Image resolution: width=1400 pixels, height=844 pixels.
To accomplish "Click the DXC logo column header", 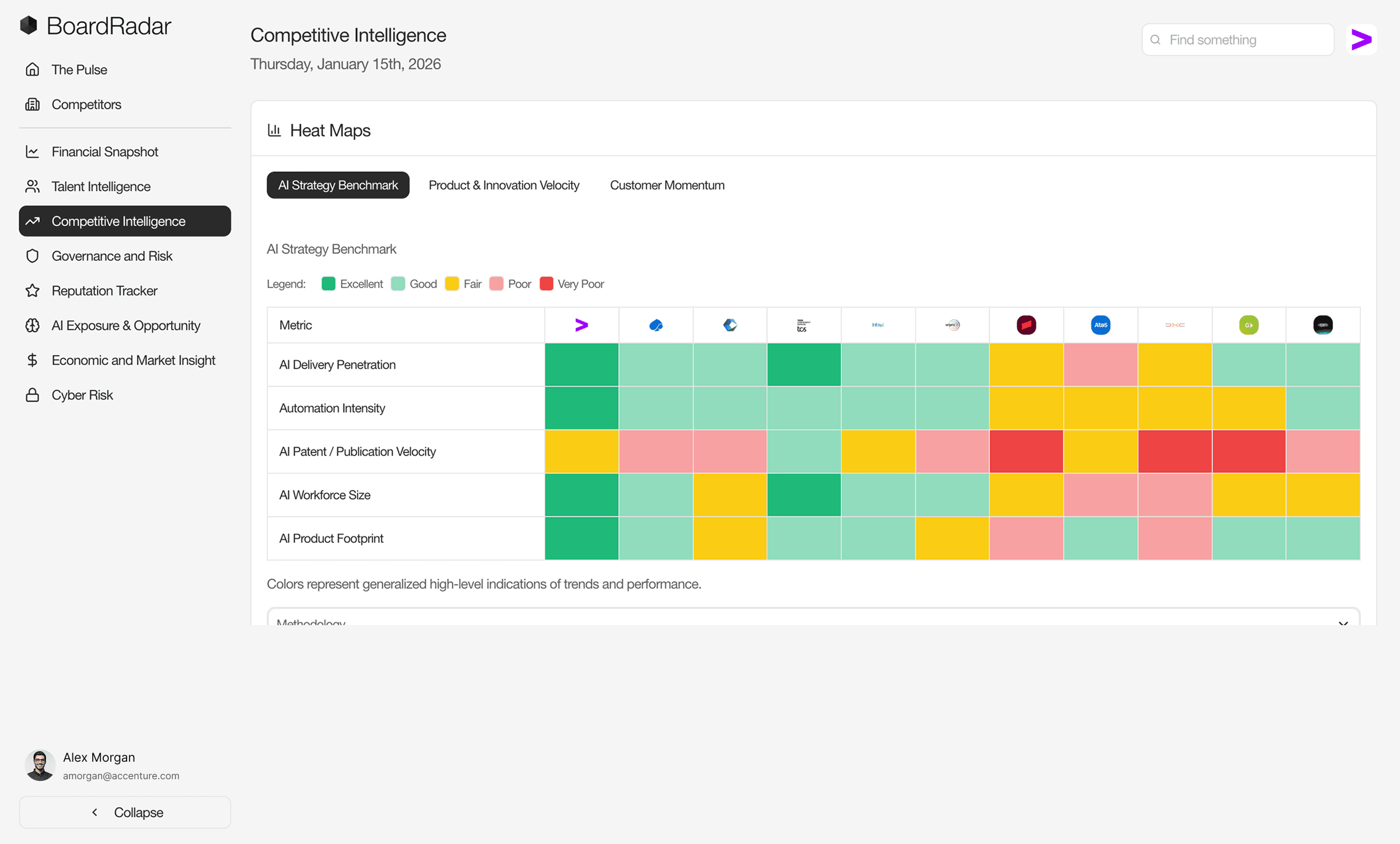I will [1174, 325].
